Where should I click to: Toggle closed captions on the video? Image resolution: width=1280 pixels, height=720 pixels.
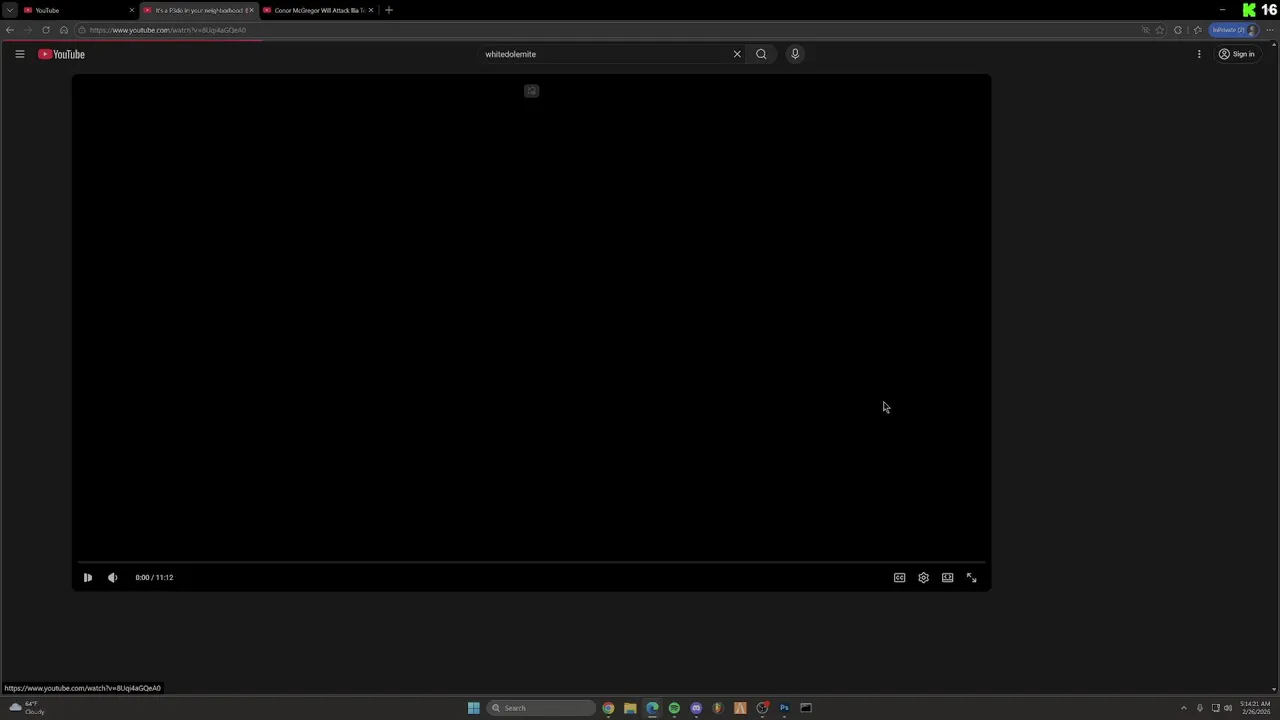pos(899,577)
